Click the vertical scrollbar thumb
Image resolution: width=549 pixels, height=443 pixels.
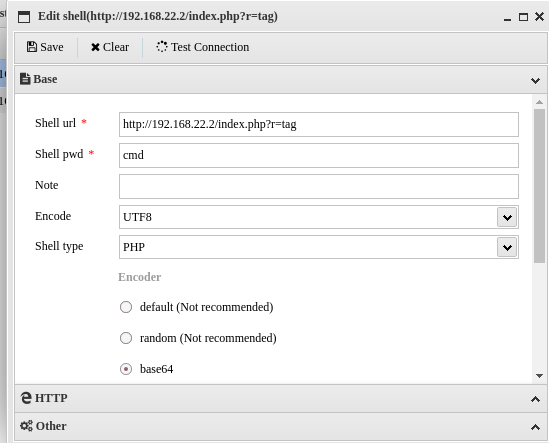(x=539, y=186)
